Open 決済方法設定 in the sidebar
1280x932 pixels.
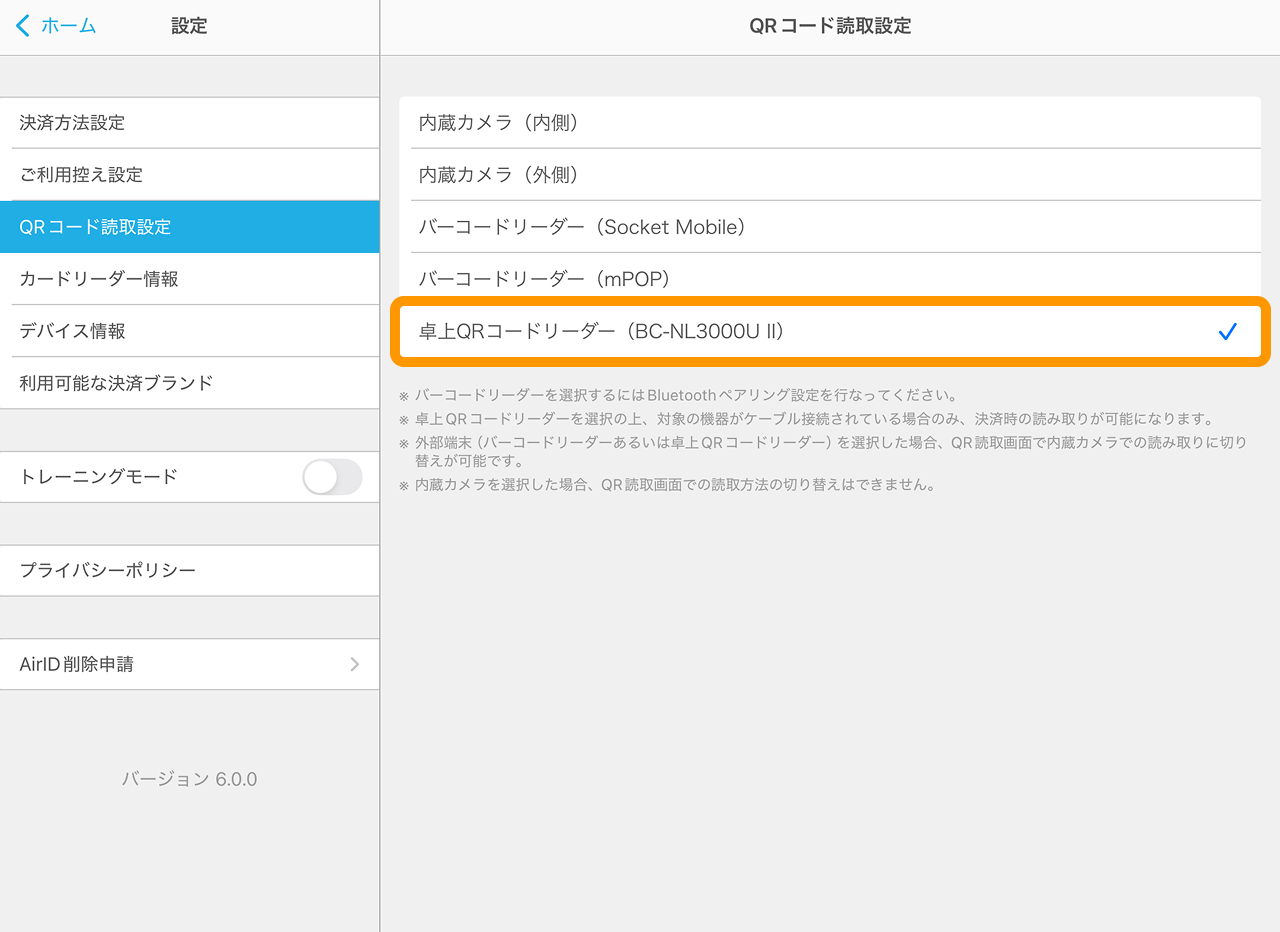[189, 123]
